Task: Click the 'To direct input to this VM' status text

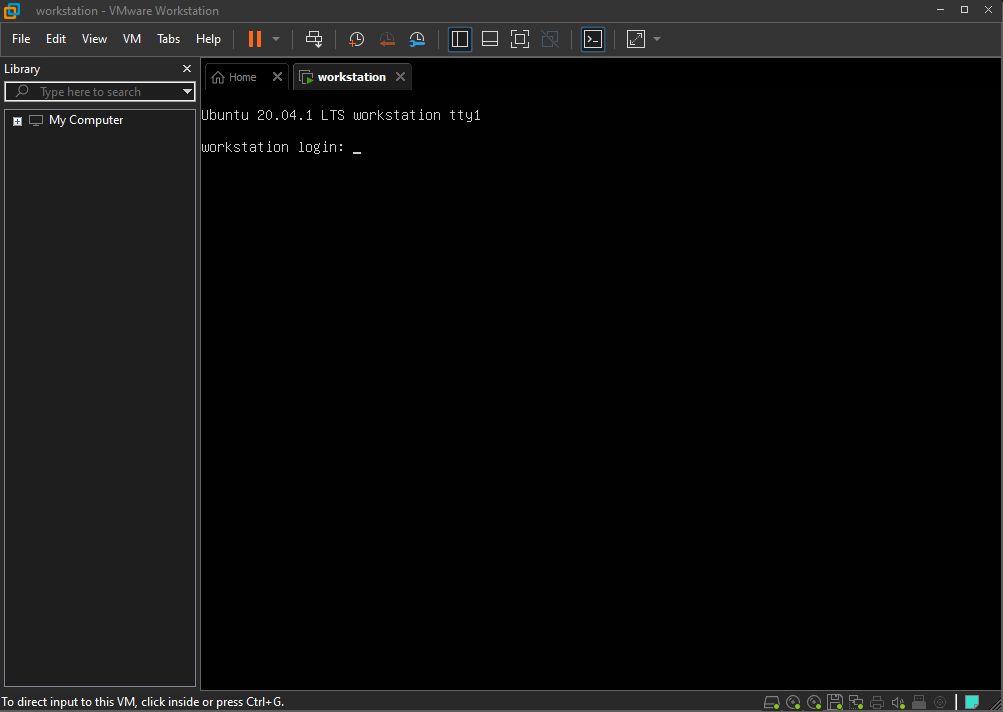Action: [x=143, y=702]
